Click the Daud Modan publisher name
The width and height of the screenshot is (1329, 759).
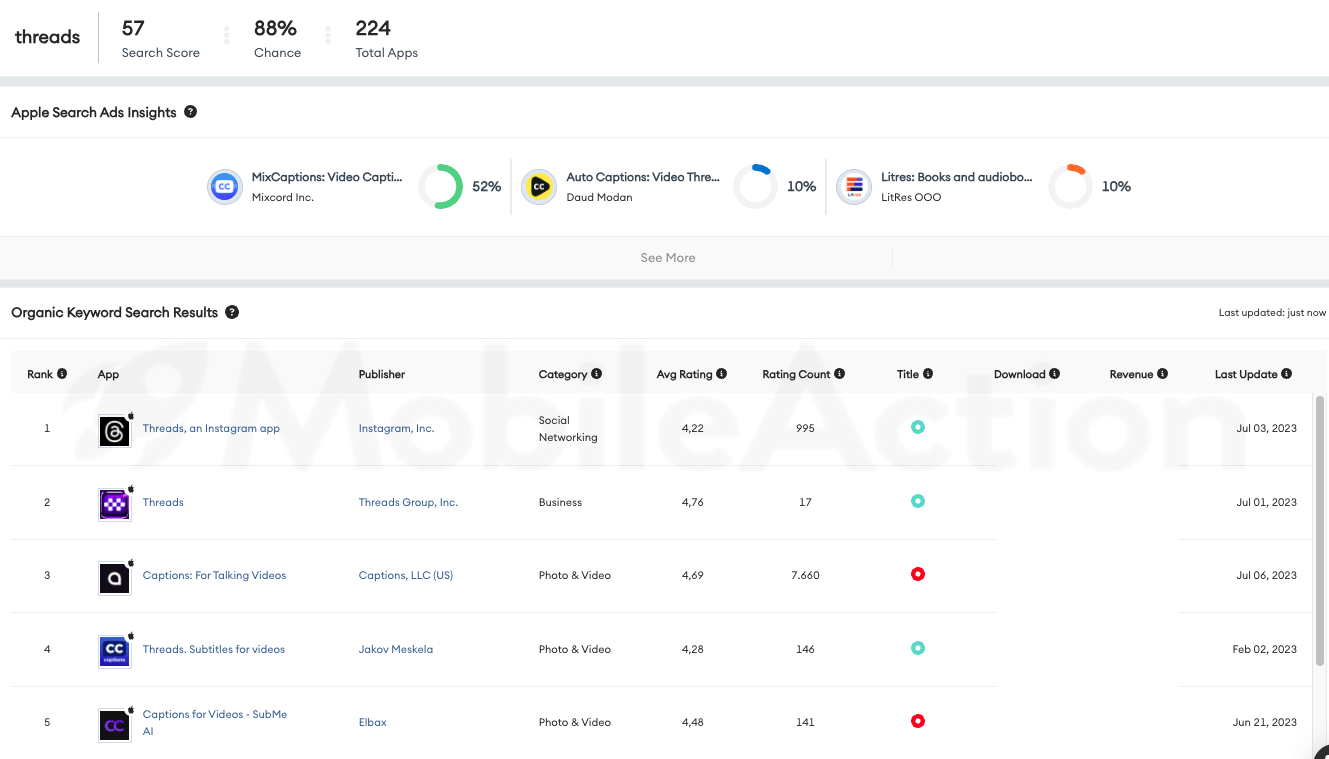[x=600, y=197]
